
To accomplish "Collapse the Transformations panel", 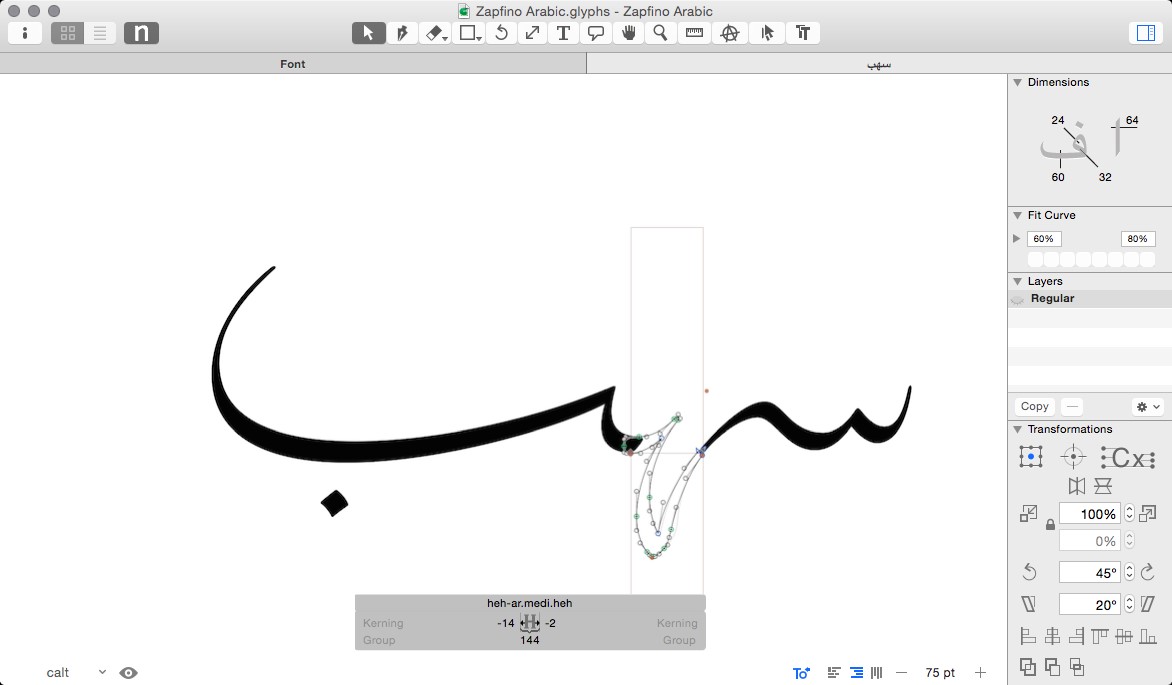I will (1017, 428).
